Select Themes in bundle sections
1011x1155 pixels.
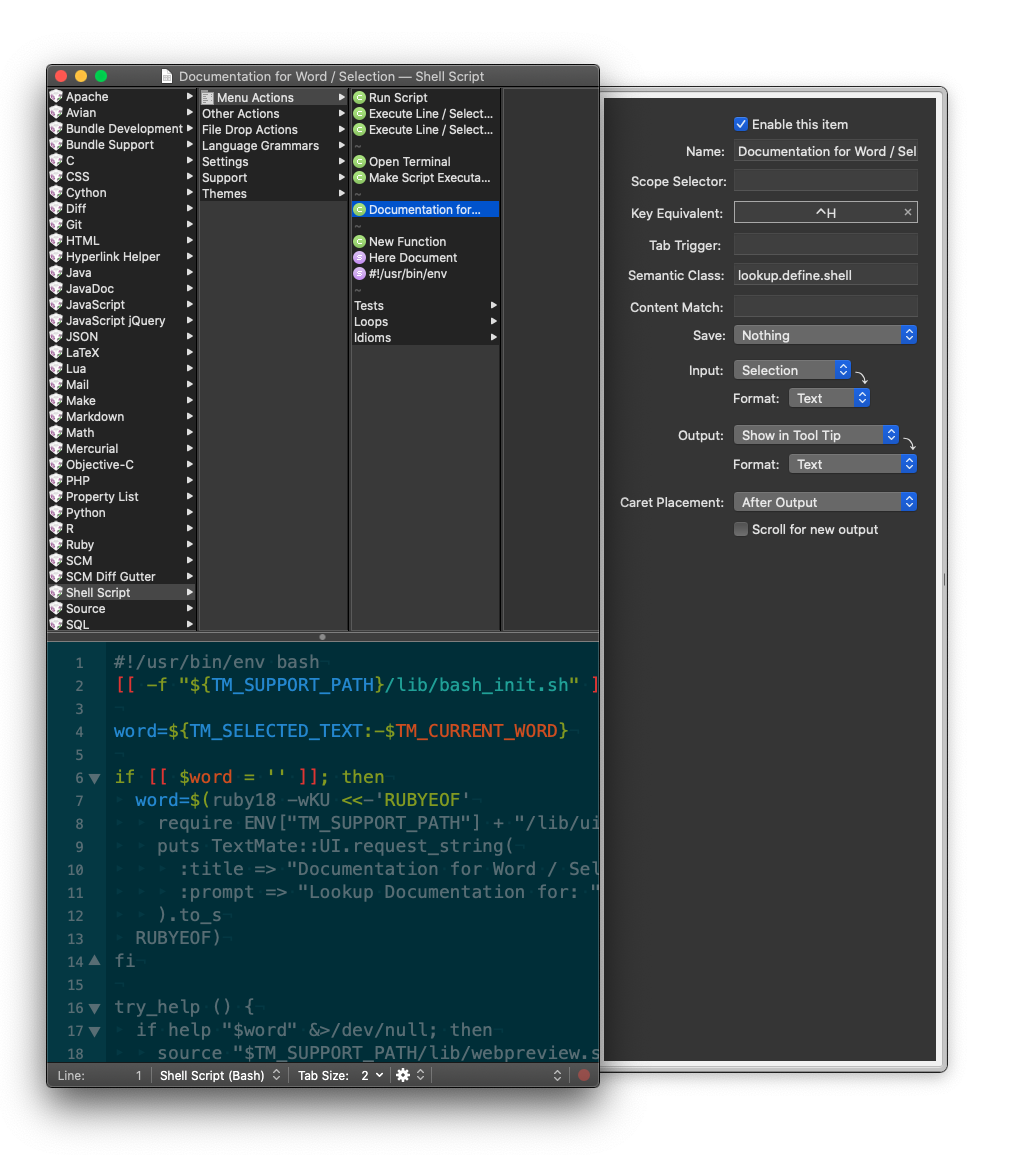click(x=273, y=194)
